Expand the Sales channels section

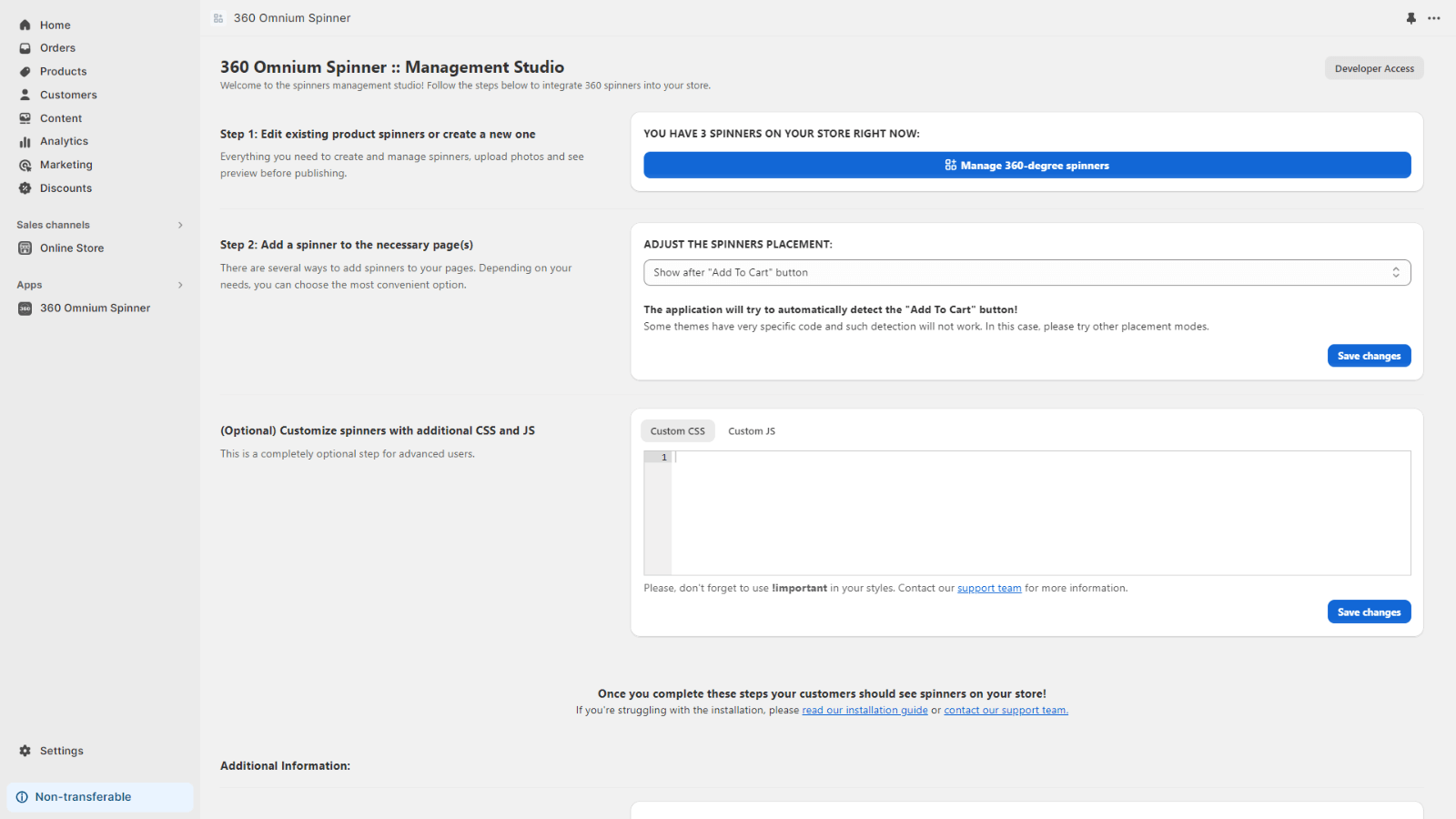pos(180,225)
